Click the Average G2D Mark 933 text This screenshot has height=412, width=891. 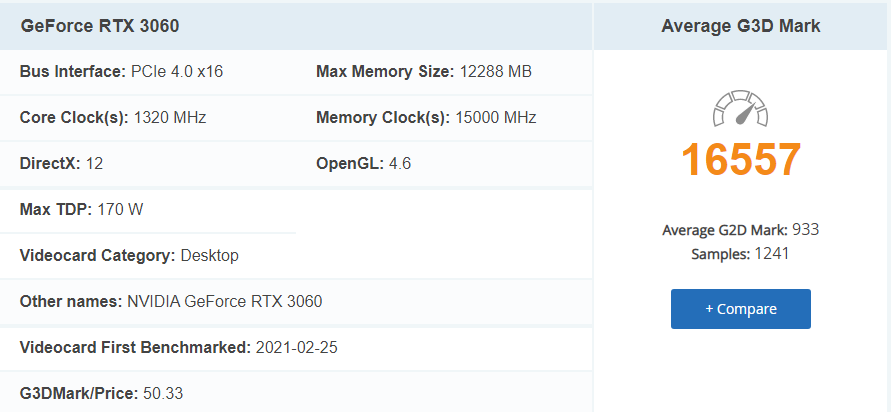740,230
